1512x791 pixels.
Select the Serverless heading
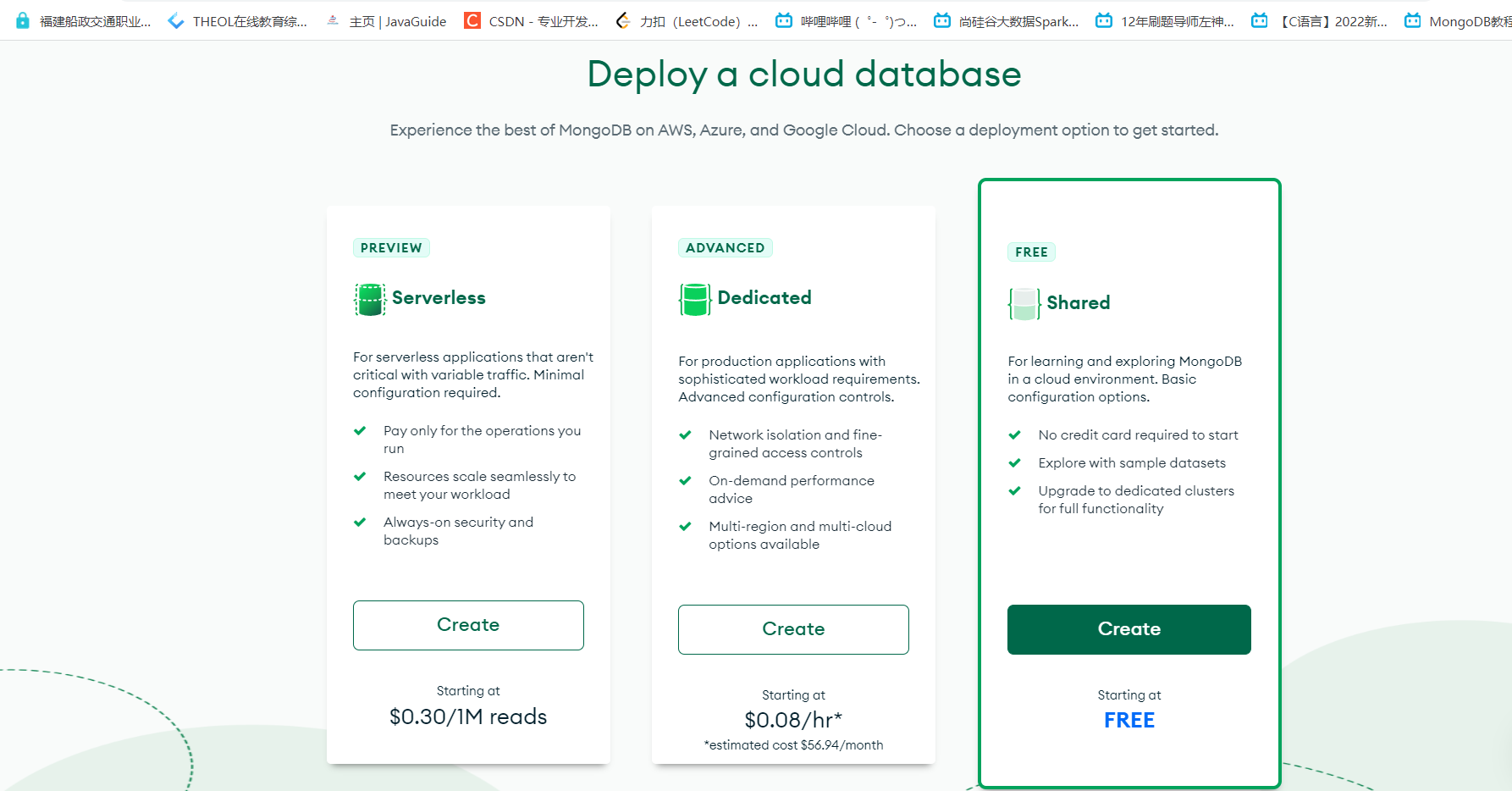tap(439, 298)
